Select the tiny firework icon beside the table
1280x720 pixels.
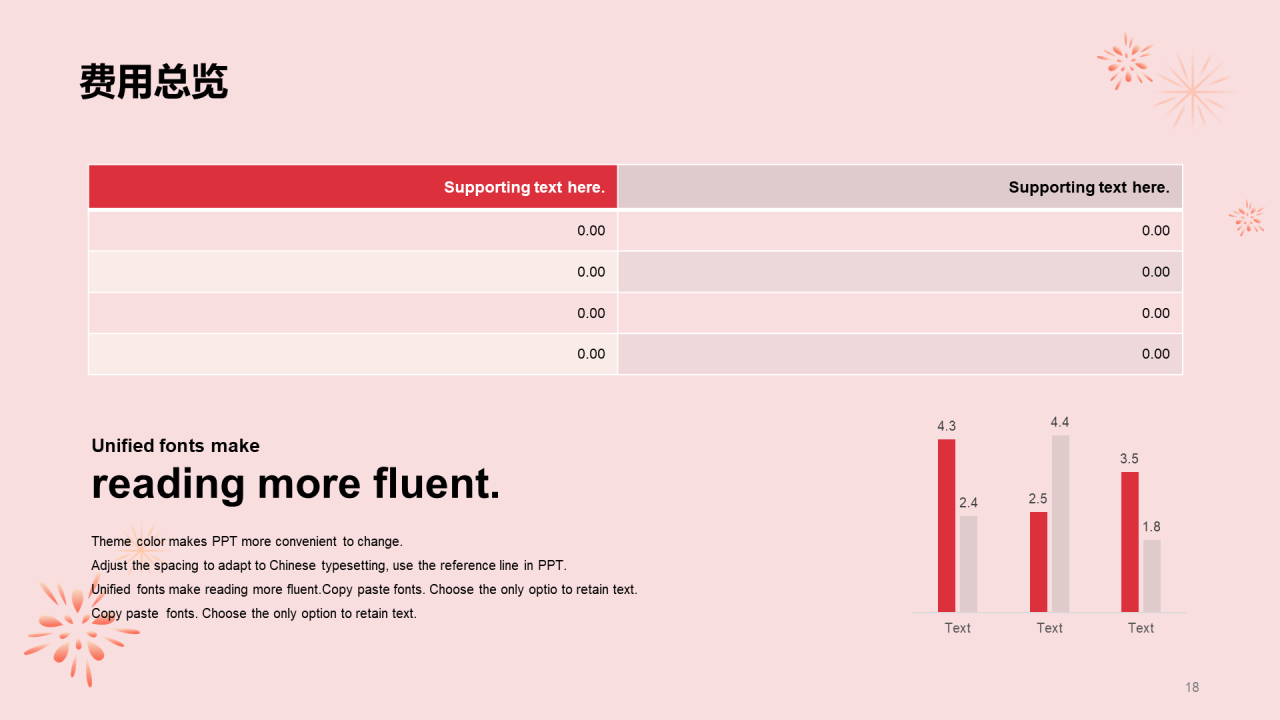point(1247,218)
